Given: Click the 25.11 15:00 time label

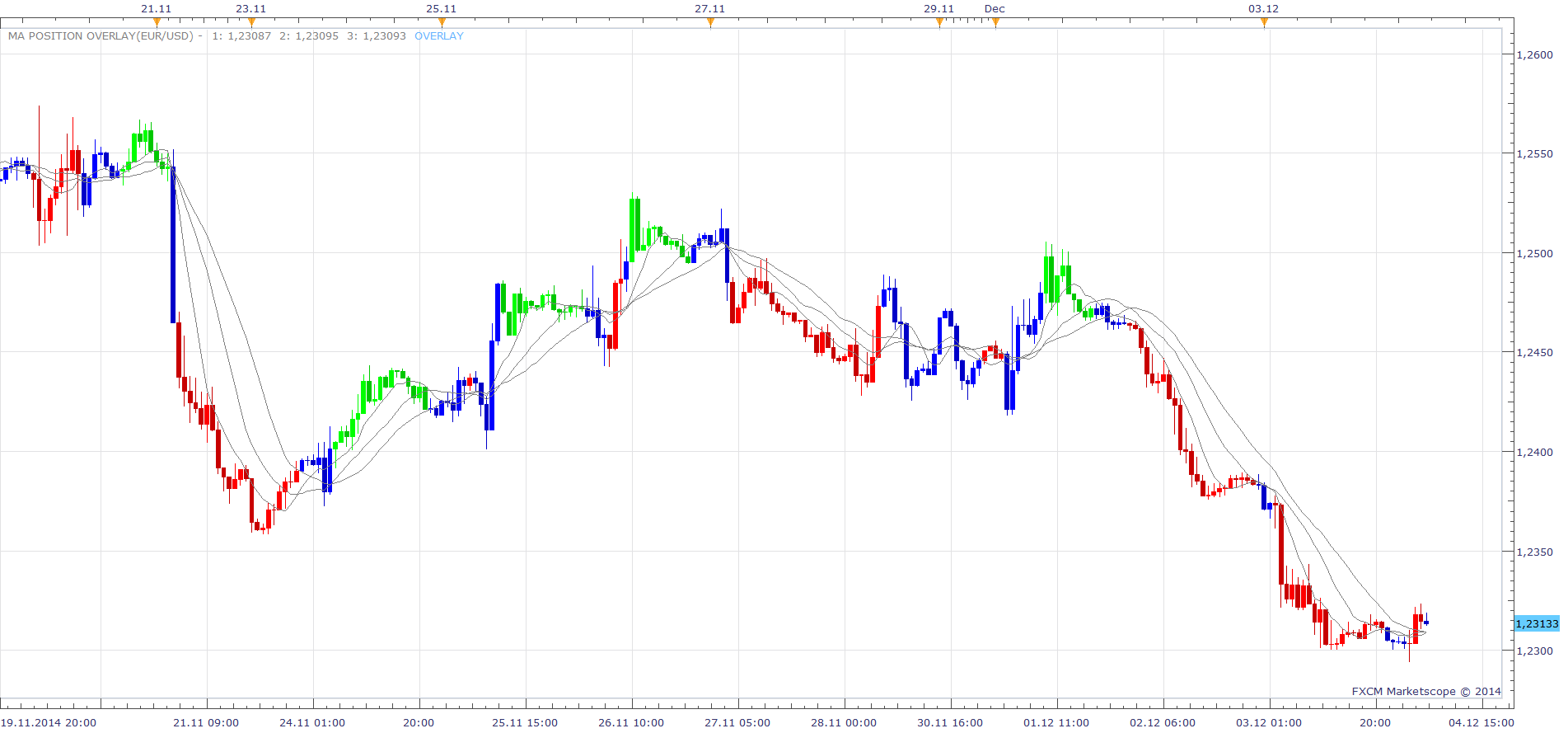Looking at the screenshot, I should pos(525,723).
